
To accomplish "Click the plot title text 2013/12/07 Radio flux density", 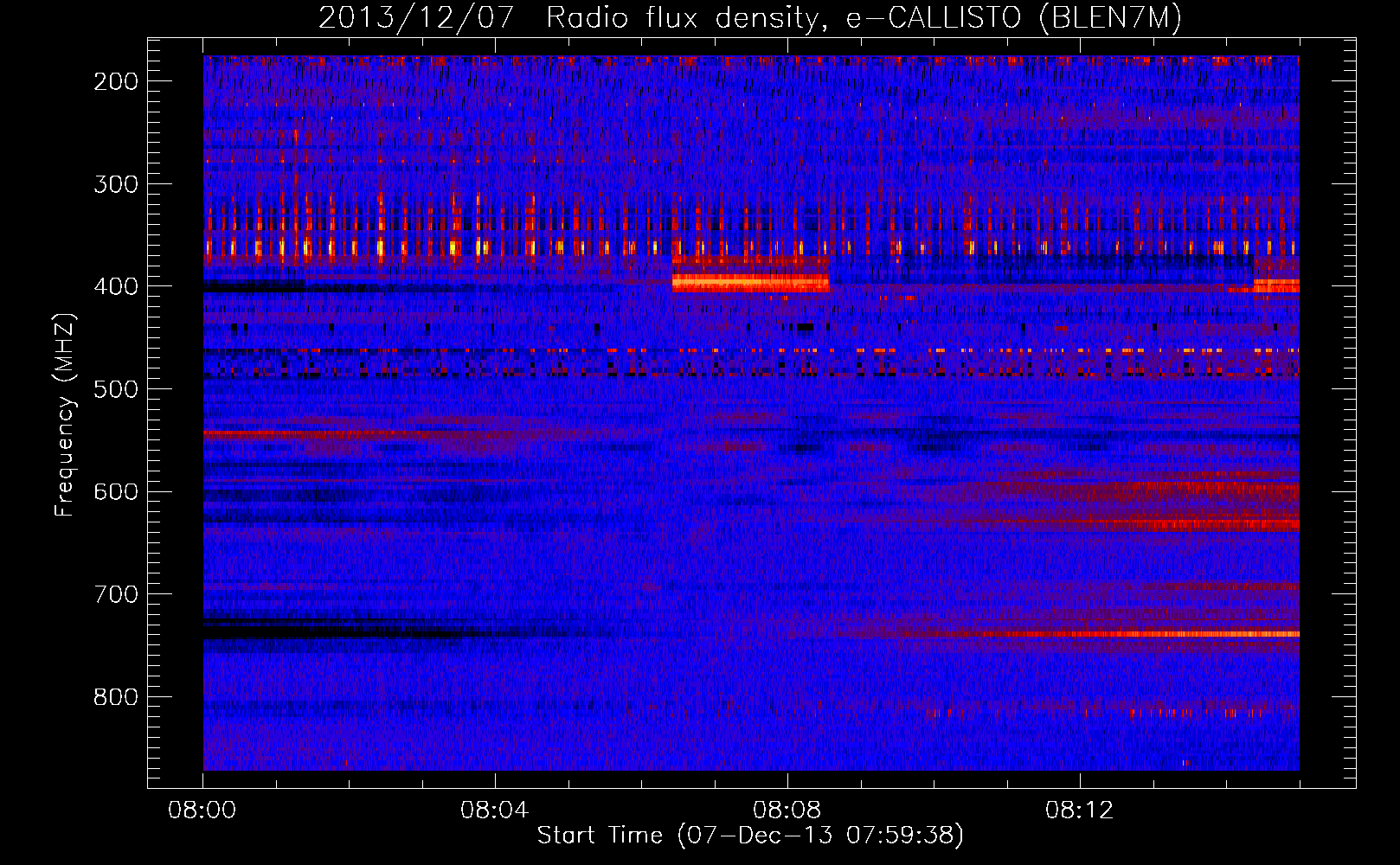I will [x=568, y=18].
